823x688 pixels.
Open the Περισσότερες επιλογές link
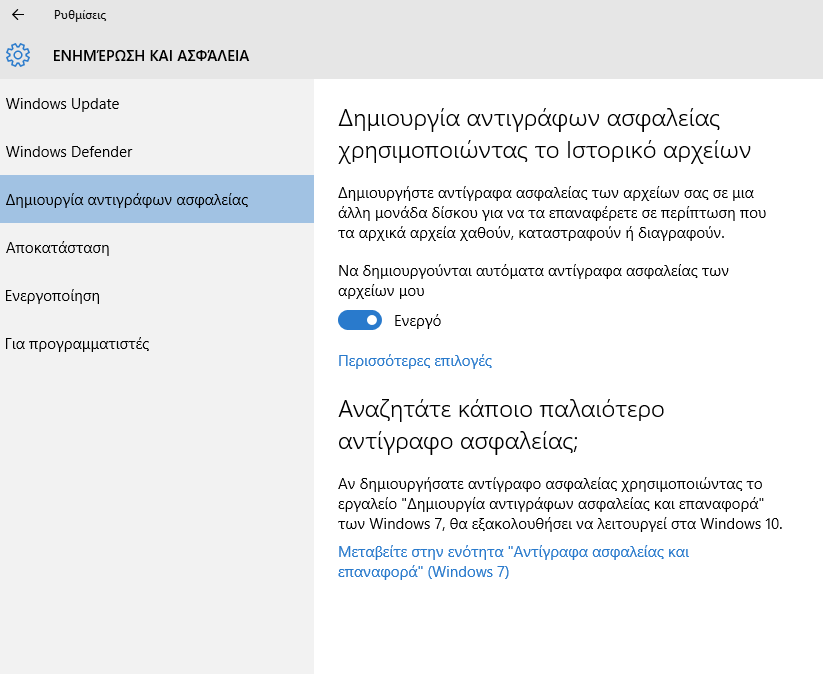415,361
